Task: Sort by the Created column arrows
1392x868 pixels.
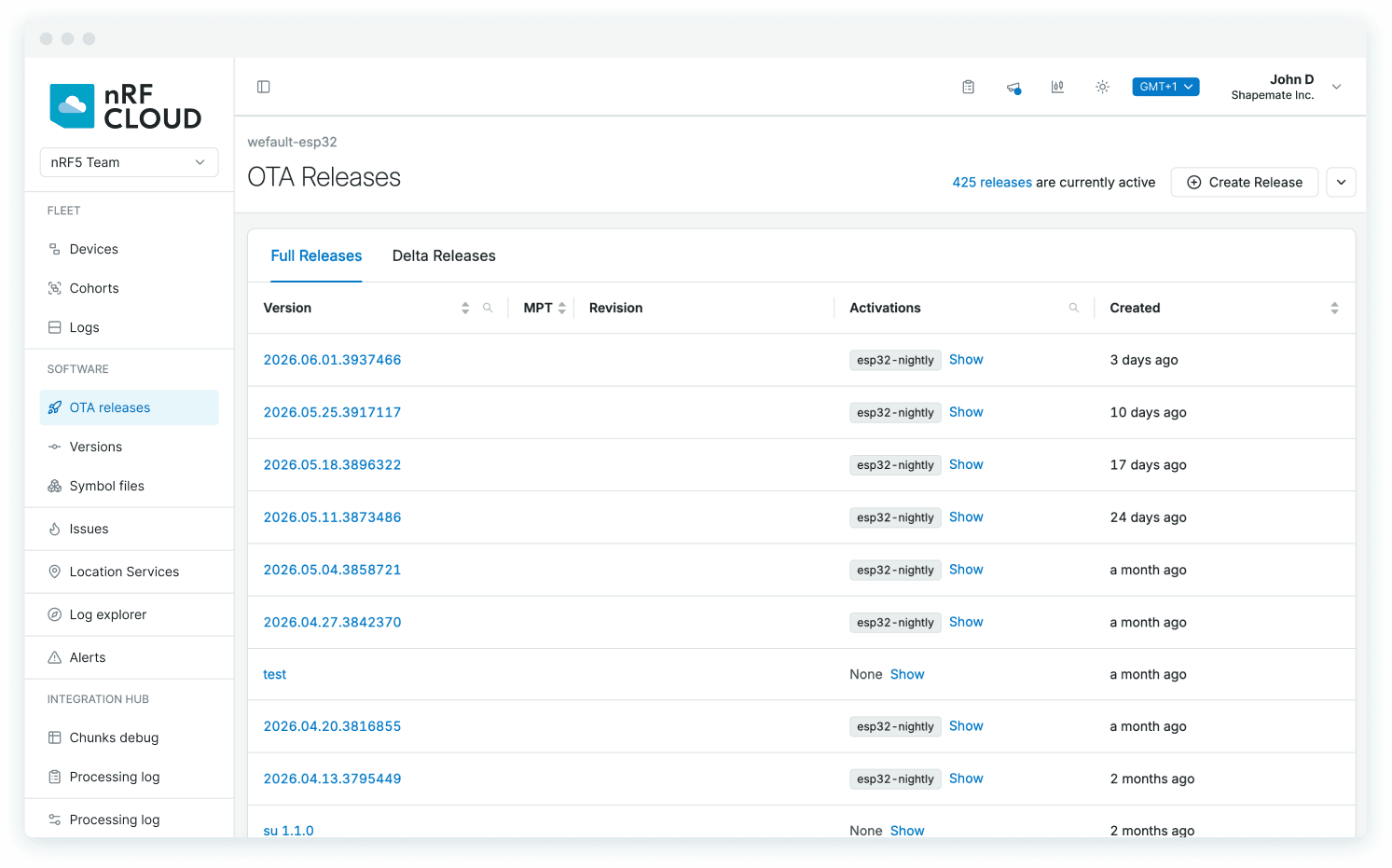Action: (x=1334, y=308)
